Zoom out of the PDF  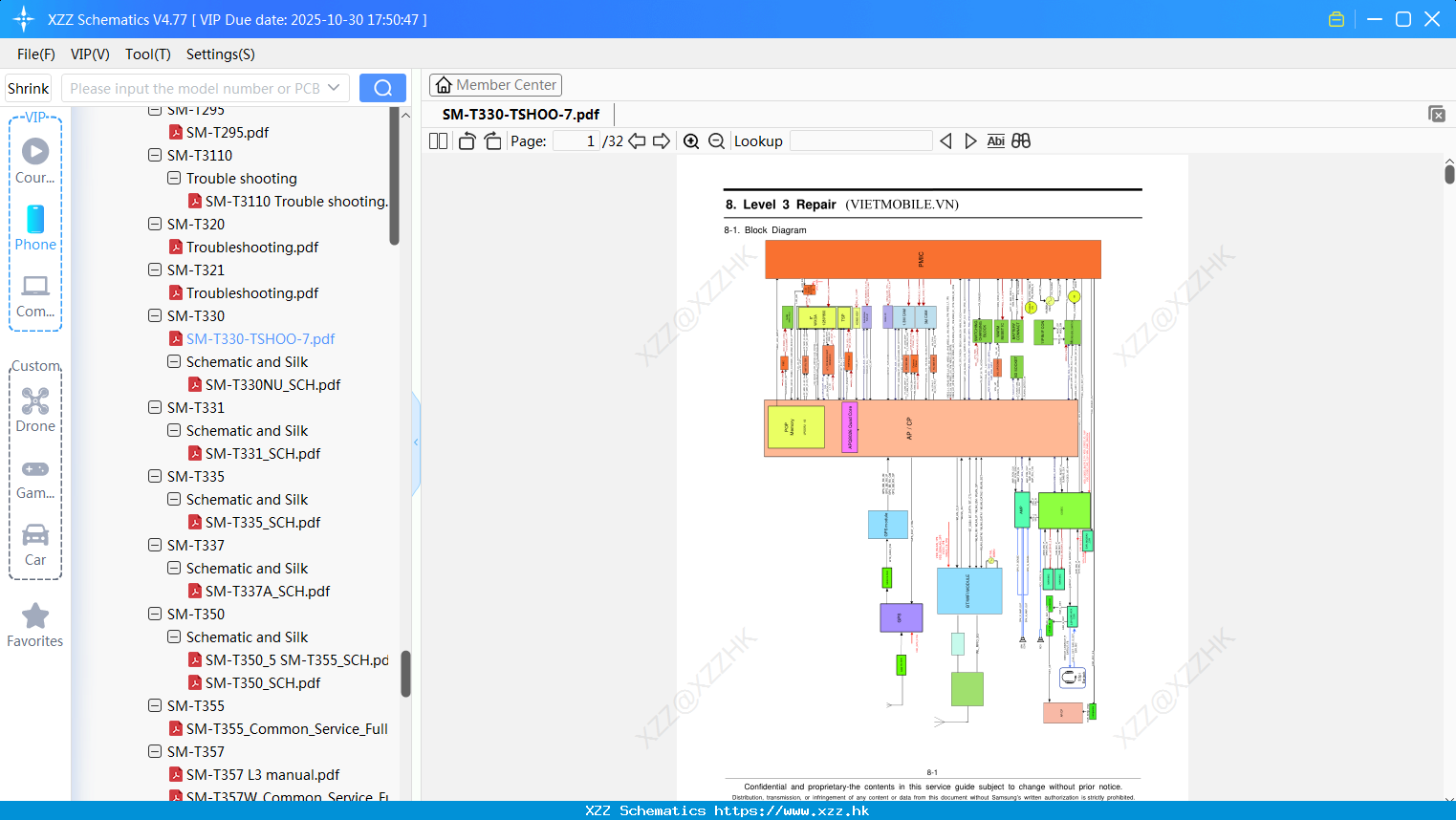tap(717, 140)
